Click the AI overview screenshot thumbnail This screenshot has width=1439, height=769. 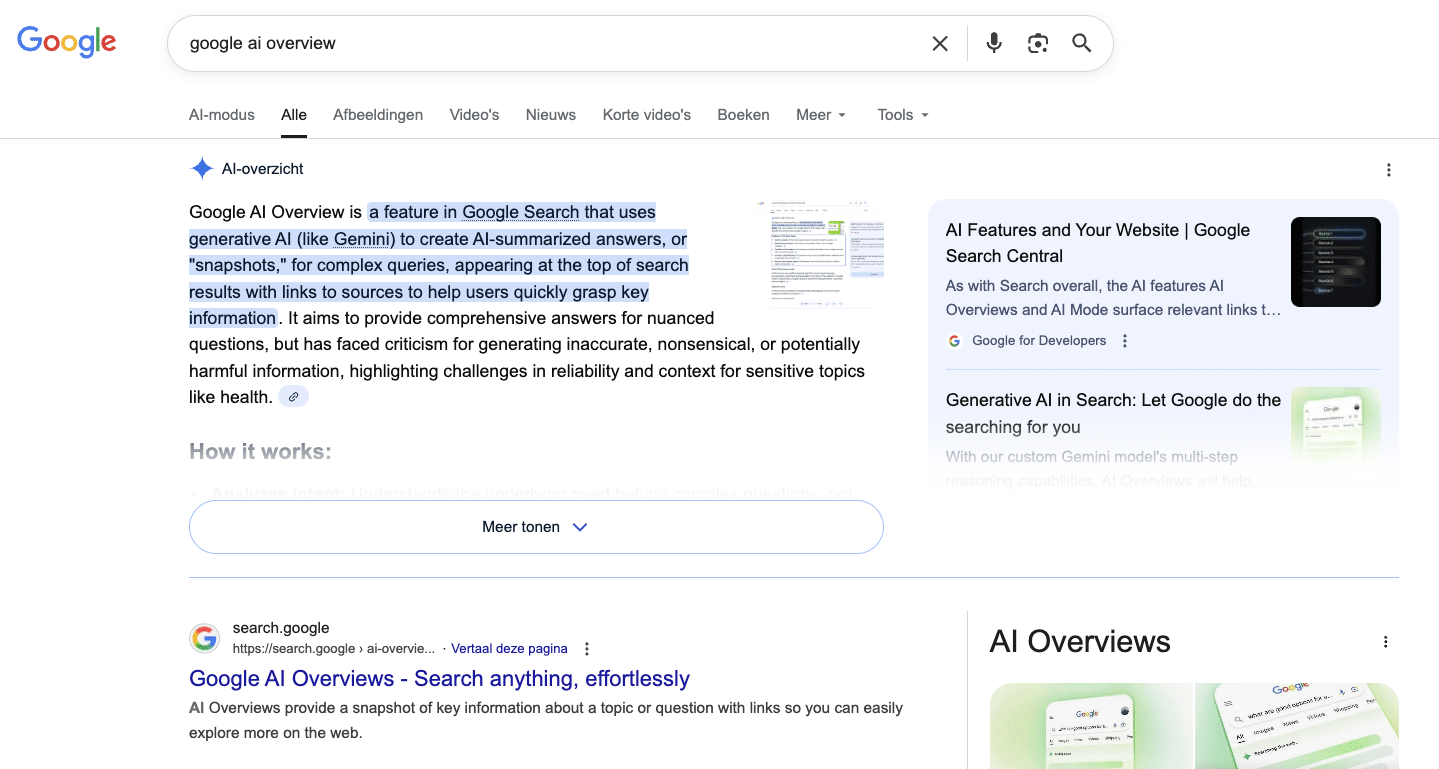click(820, 254)
